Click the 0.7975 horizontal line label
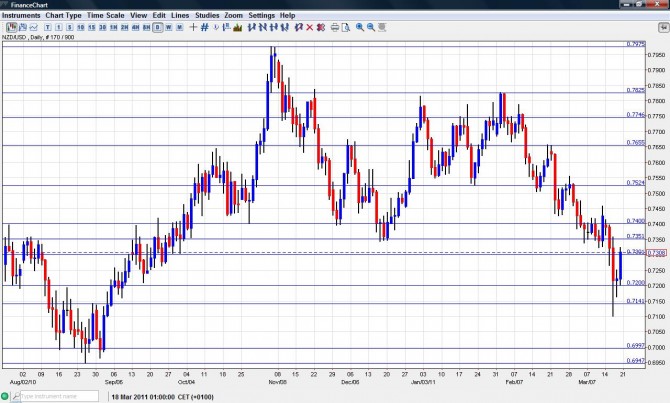The image size is (670, 403). pyautogui.click(x=636, y=44)
